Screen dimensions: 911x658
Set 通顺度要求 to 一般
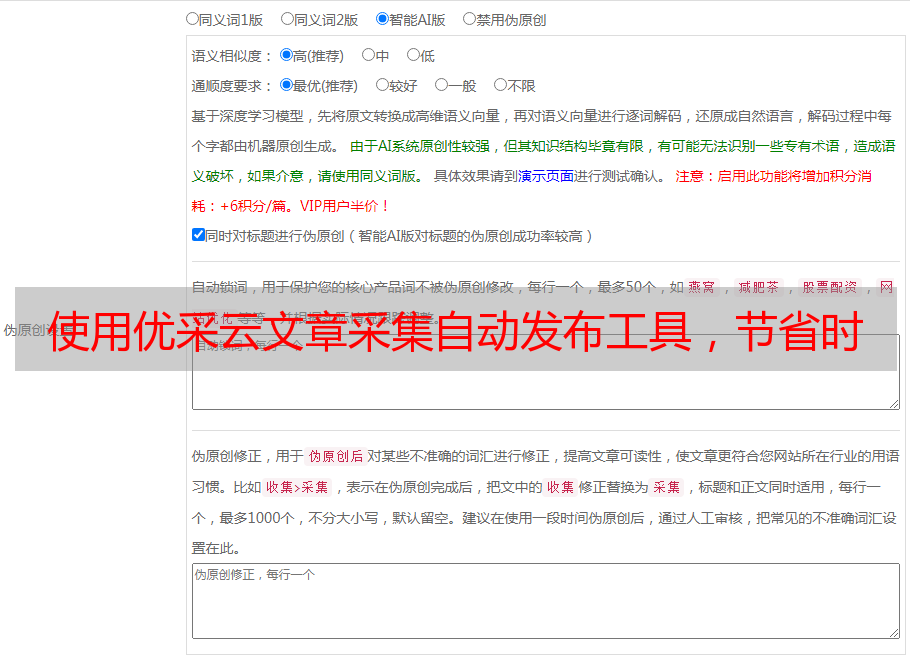pos(441,85)
